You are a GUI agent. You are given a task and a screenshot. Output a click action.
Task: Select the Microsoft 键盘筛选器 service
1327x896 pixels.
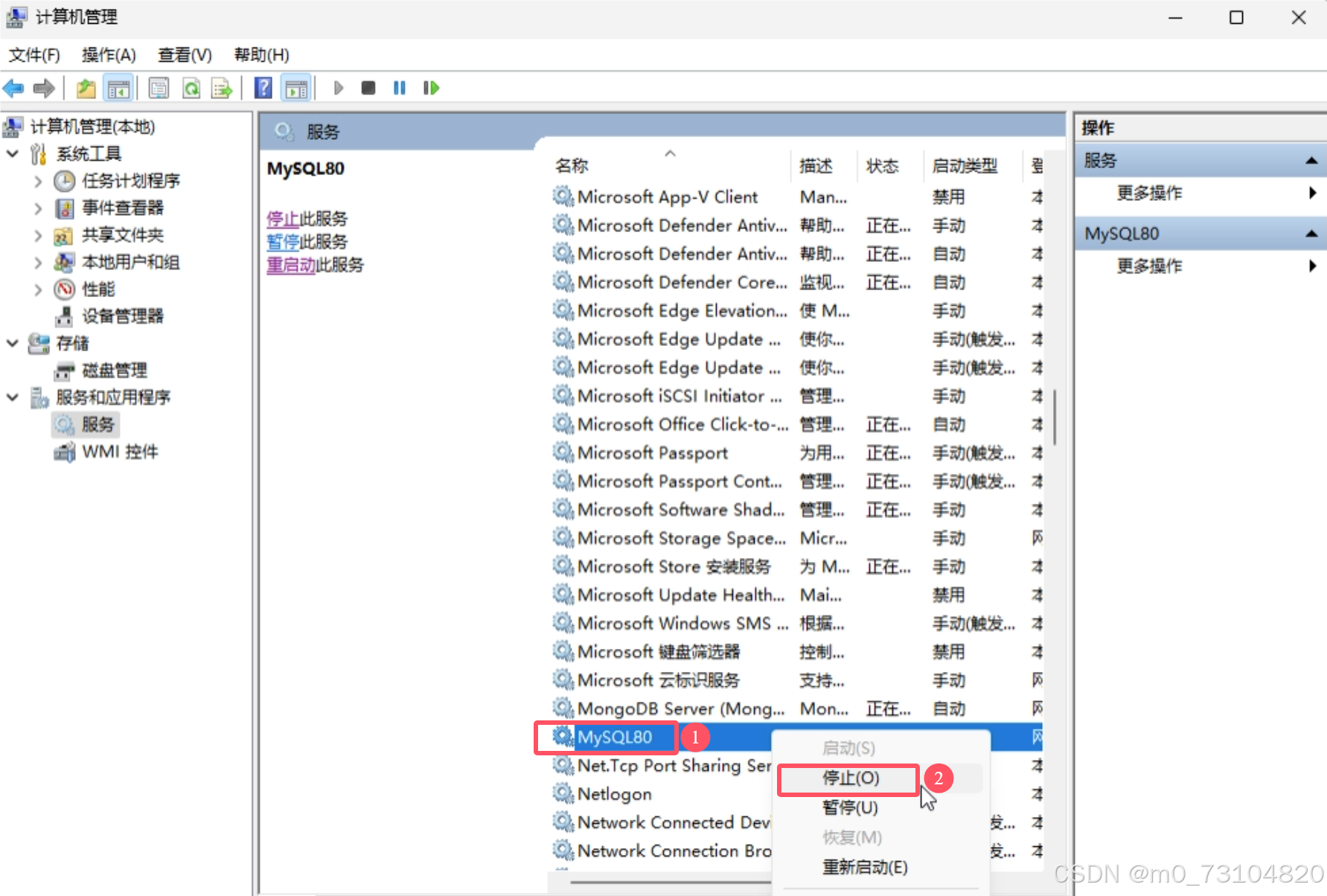pyautogui.click(x=796, y=653)
